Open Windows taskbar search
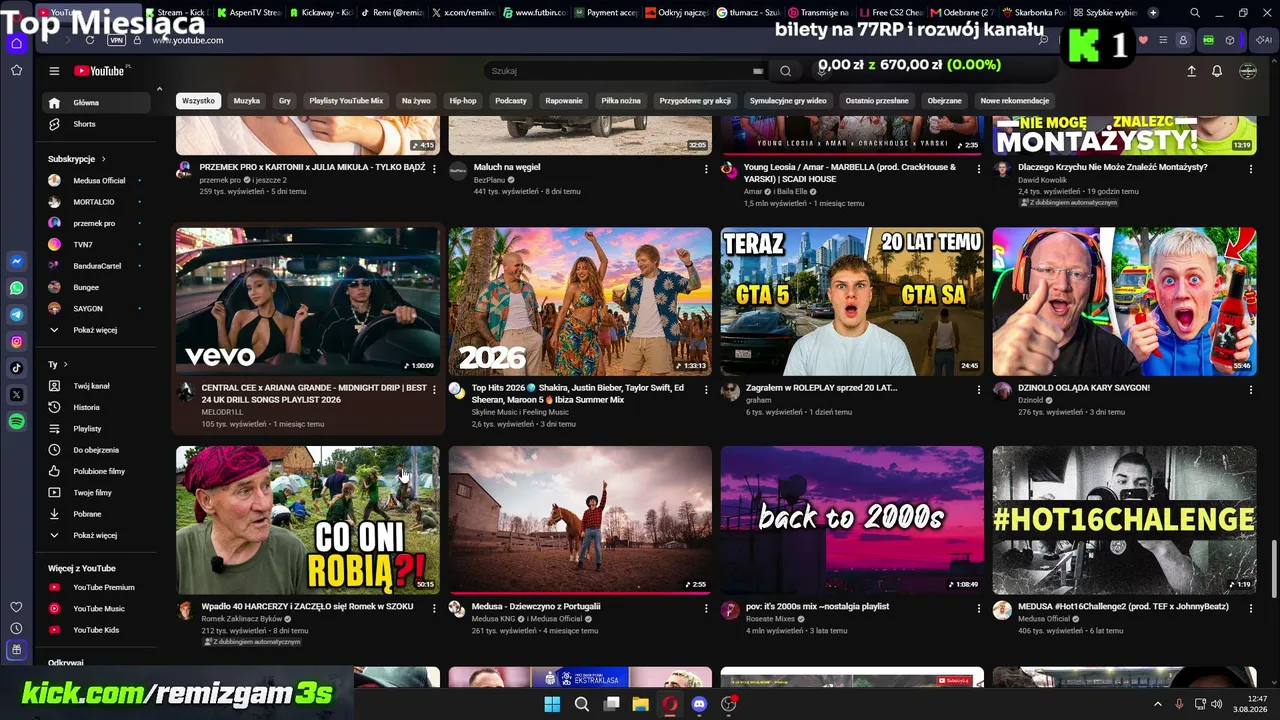Screen dimensions: 1280x720 pyautogui.click(x=581, y=704)
